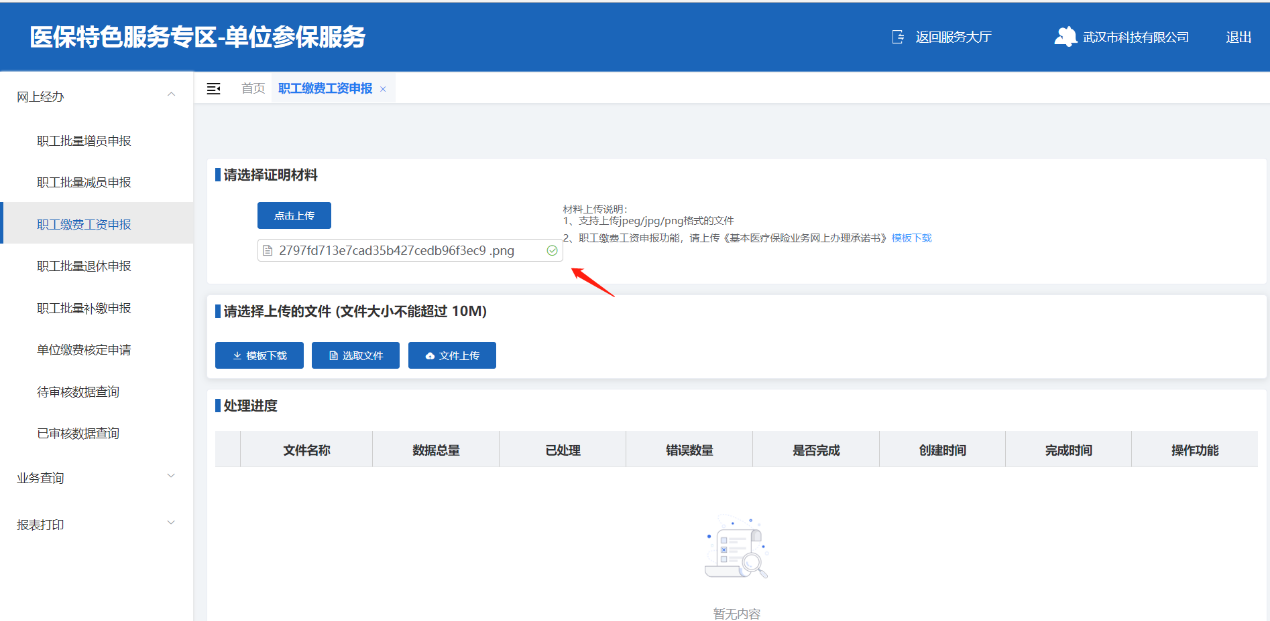This screenshot has width=1270, height=621.
Task: Toggle the sidebar collapse hamburger icon
Action: (213, 89)
